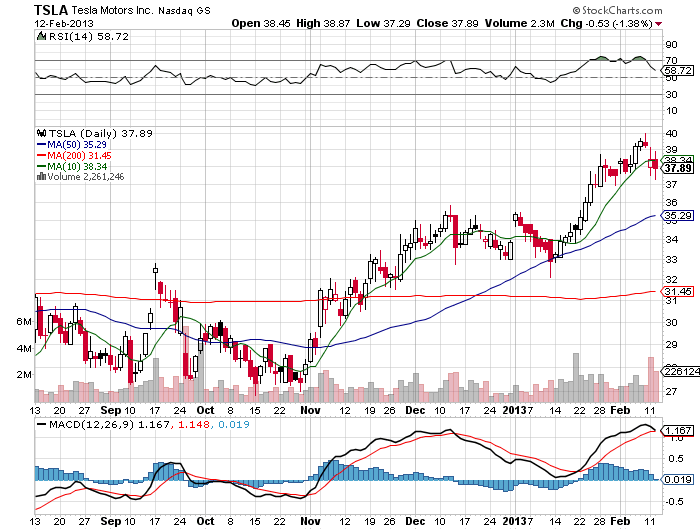This screenshot has width=700, height=530.
Task: Click the Chg -0.53 (-1.38%) value
Action: tap(607, 24)
